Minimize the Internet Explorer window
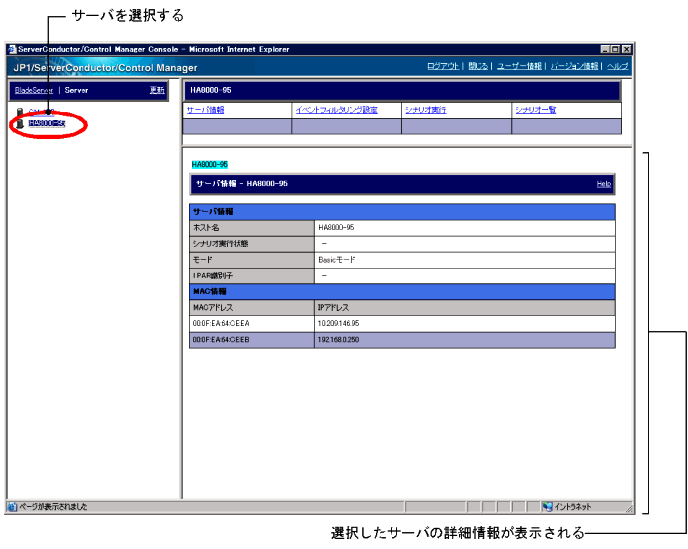Viewport: 688px width, 549px height. point(605,50)
